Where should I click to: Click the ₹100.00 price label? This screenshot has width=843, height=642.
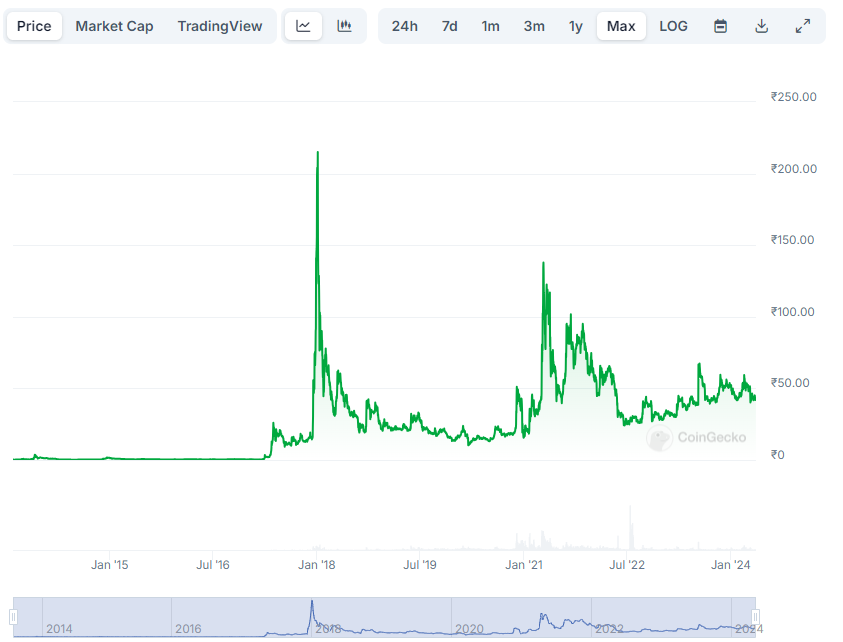(792, 312)
